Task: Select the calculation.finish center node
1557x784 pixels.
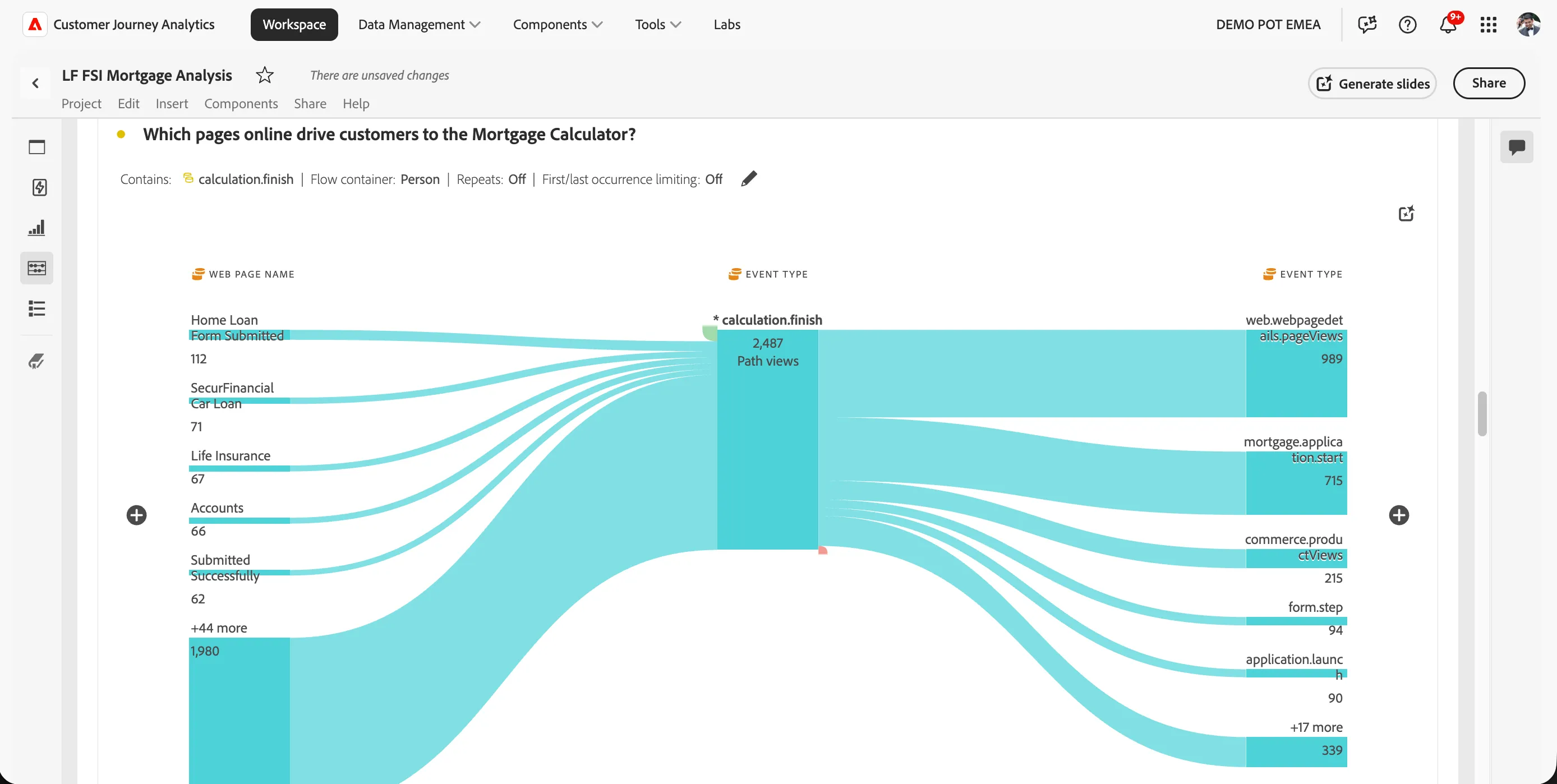Action: click(x=768, y=440)
